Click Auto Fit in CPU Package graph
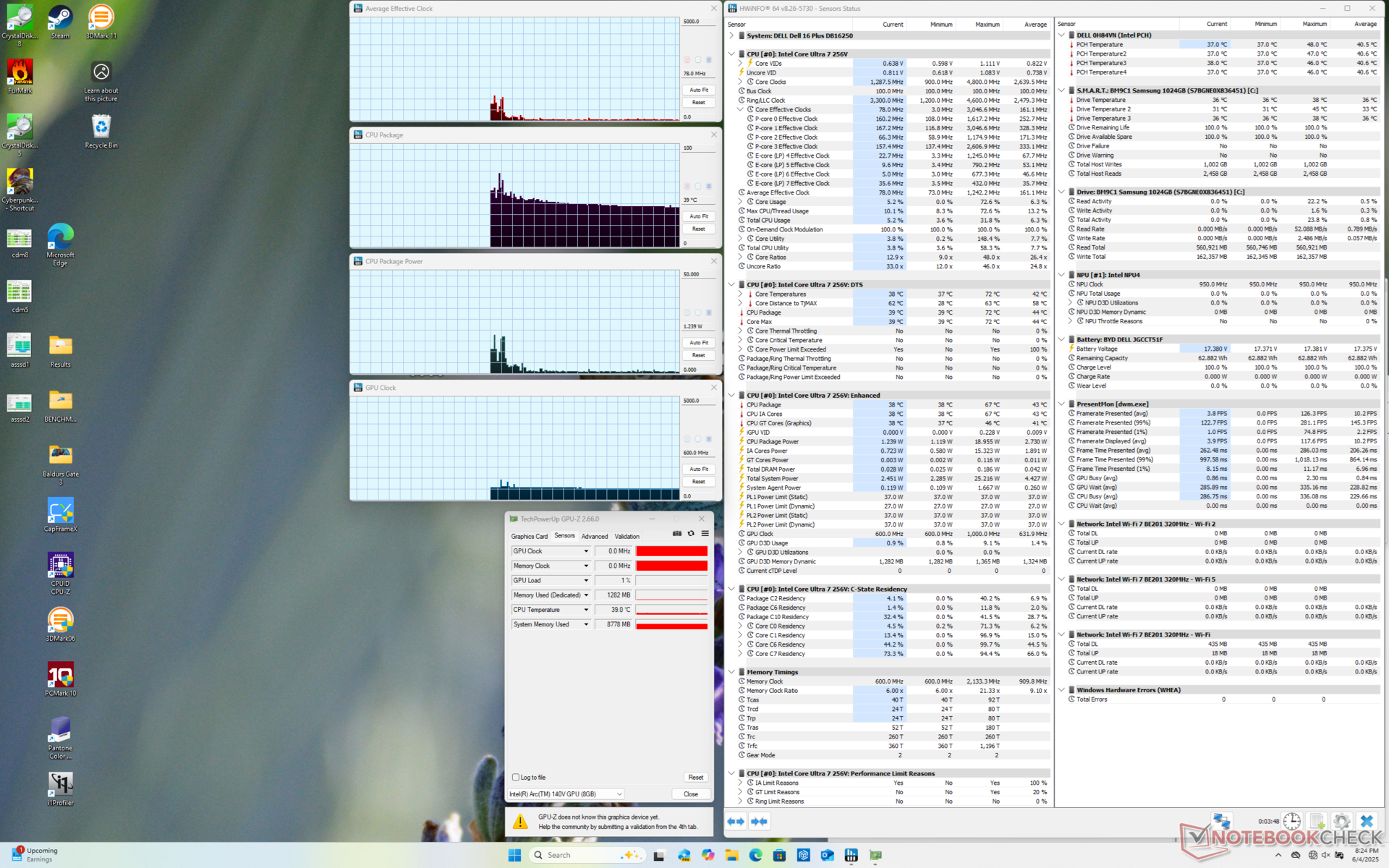Viewport: 1389px width, 868px height. [698, 216]
